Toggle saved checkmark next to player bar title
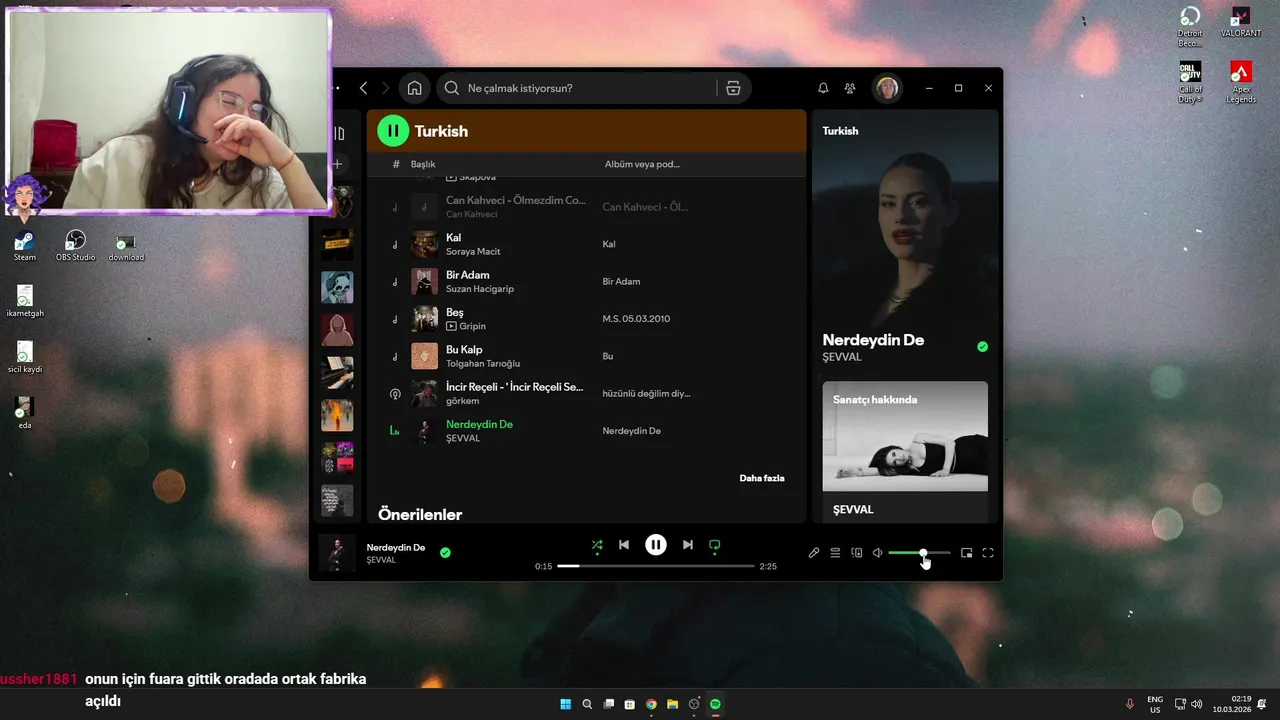Image resolution: width=1280 pixels, height=720 pixels. [445, 552]
